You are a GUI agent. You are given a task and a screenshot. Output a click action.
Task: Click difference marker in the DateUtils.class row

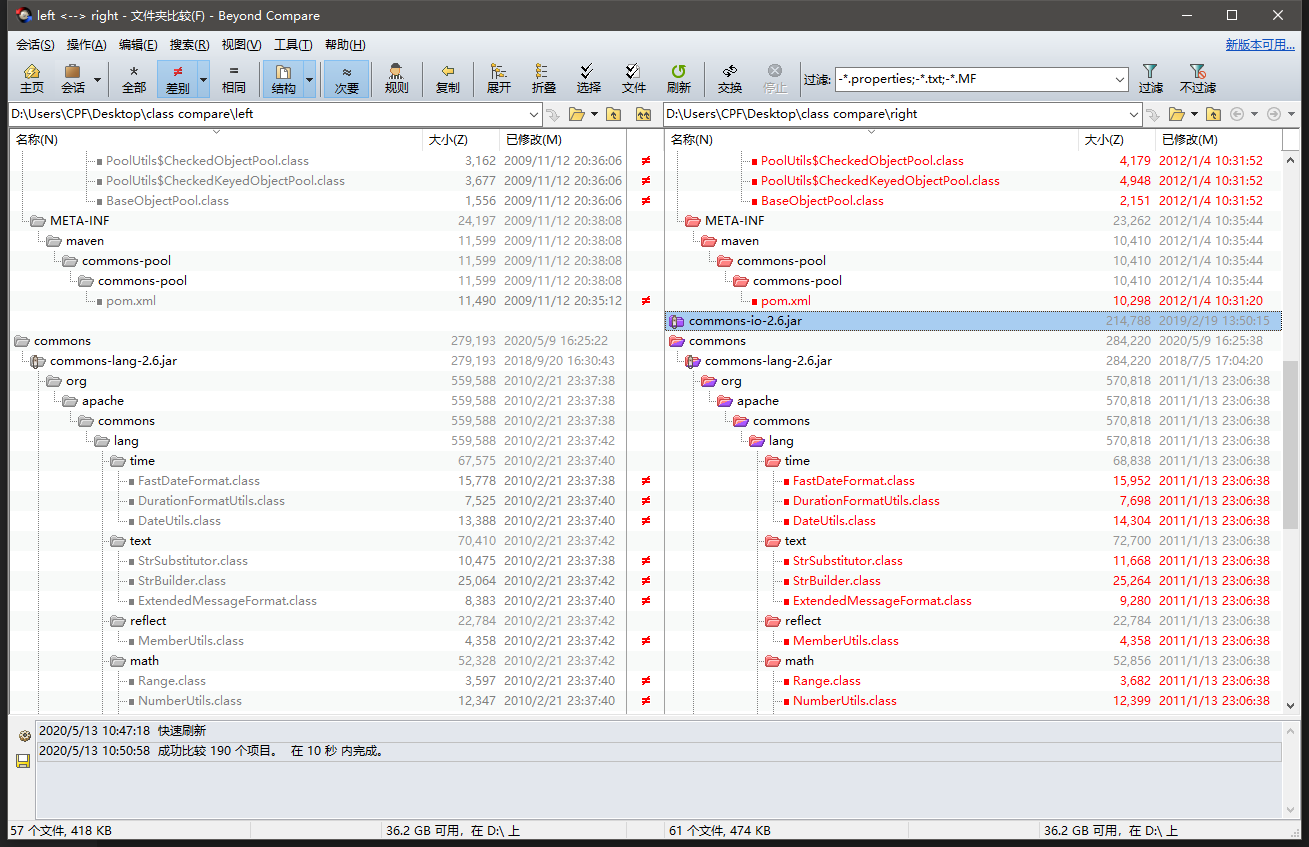click(645, 521)
